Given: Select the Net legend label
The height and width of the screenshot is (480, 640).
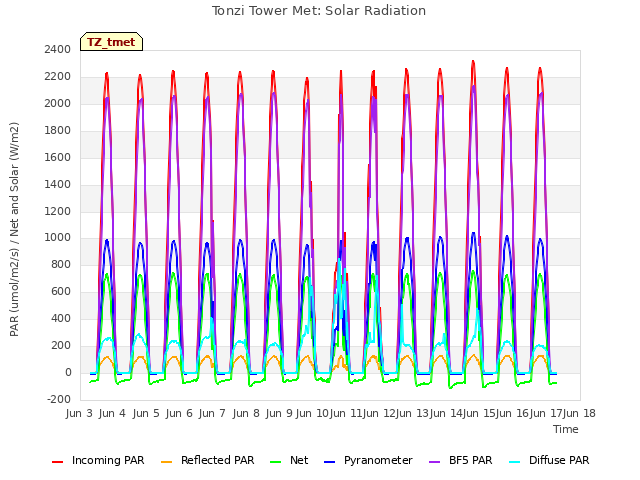Looking at the screenshot, I should (x=299, y=460).
